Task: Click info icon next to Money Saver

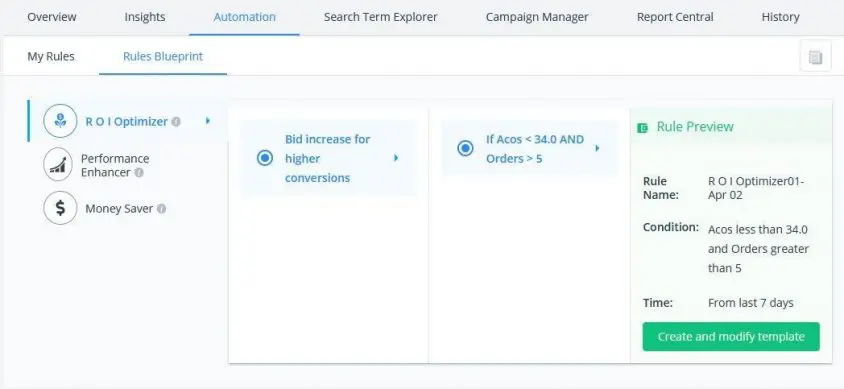Action: pos(161,209)
